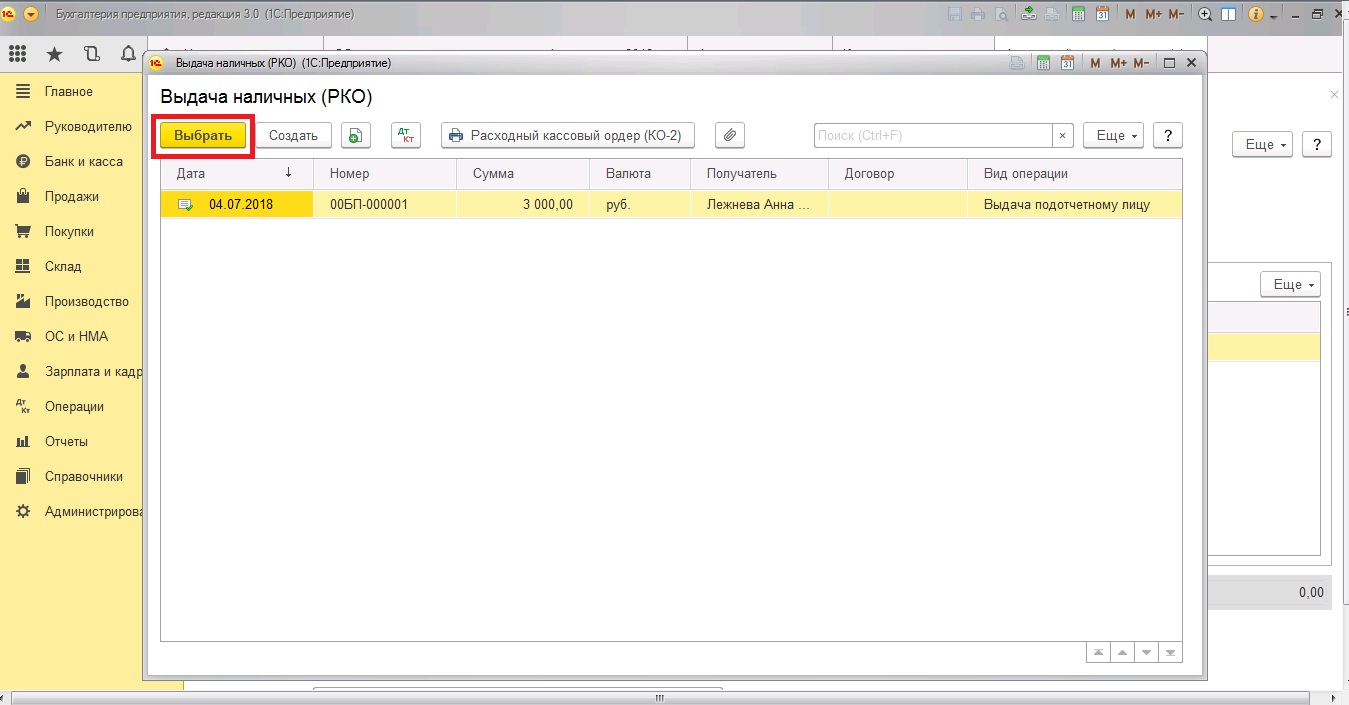Click the copy-document icon next to Создать
Screen dimensions: 1349x705
[356, 136]
